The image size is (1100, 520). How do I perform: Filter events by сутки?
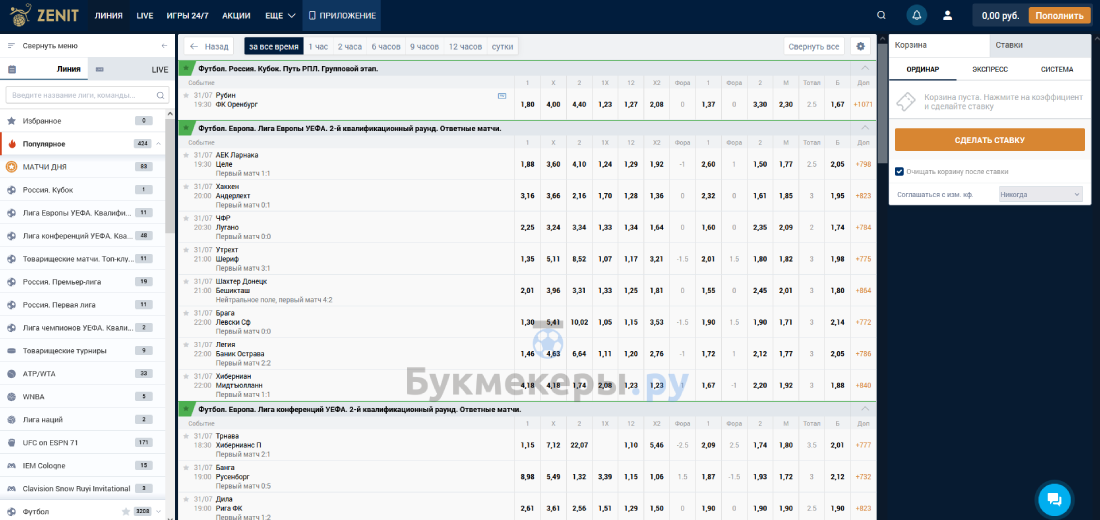click(502, 47)
